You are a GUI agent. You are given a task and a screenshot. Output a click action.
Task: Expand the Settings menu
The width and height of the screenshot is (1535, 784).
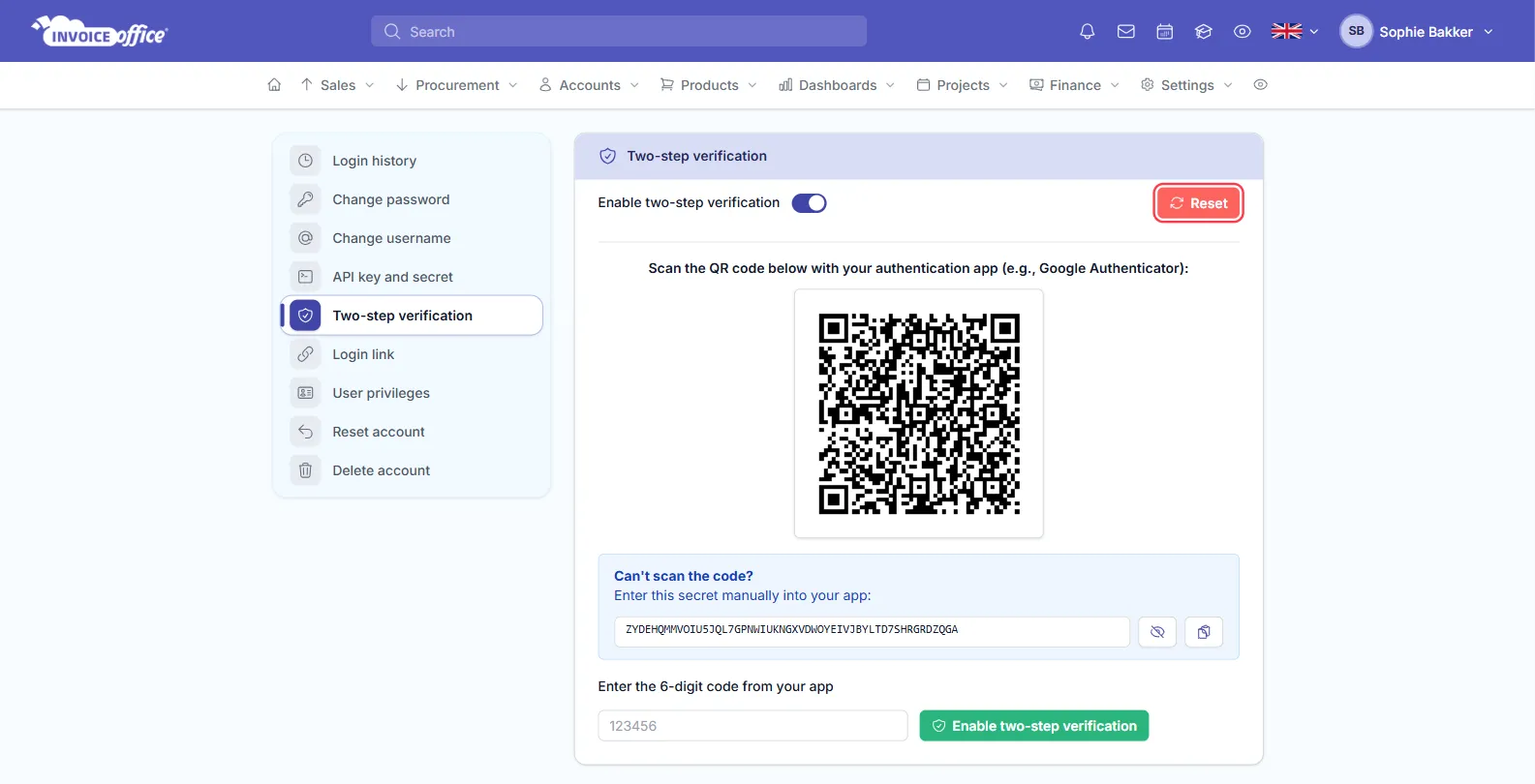(x=1186, y=85)
